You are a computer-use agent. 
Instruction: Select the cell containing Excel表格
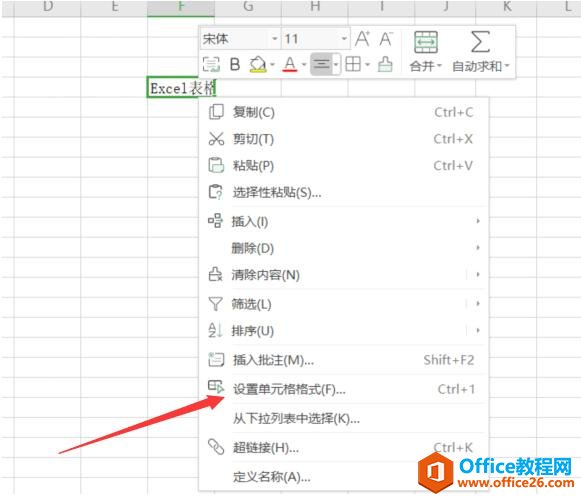tap(181, 88)
